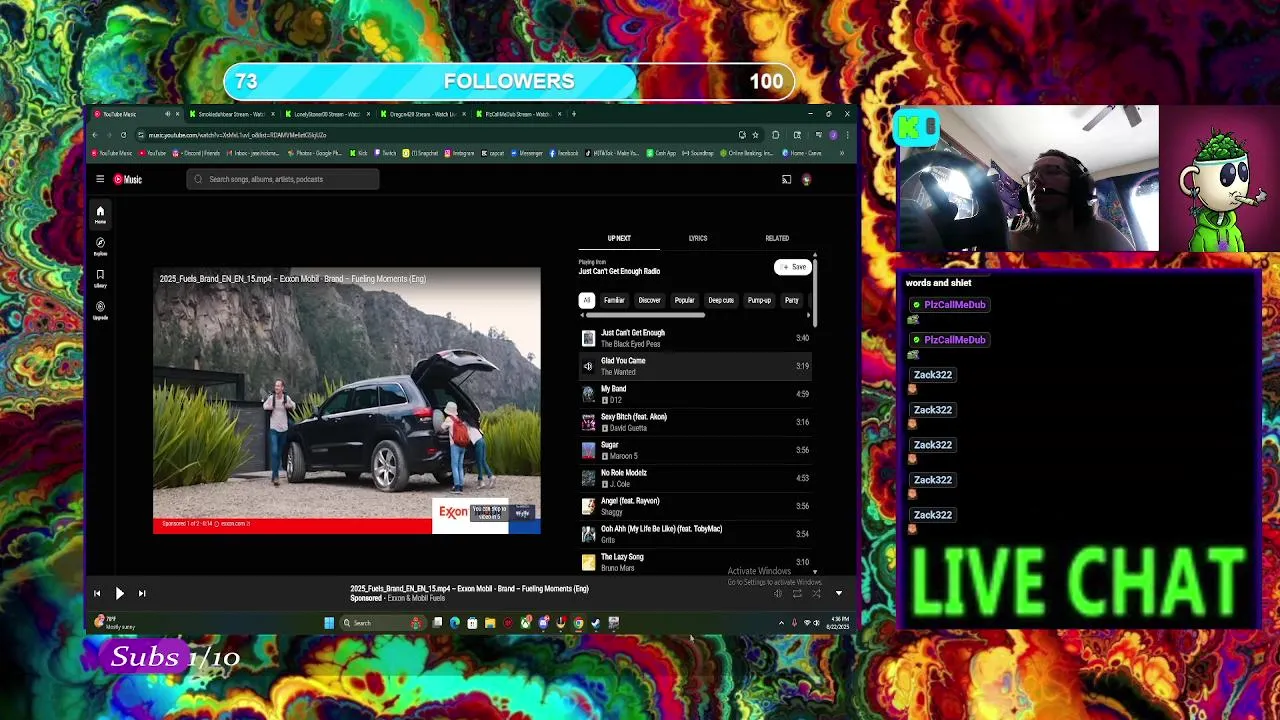Play Sugar by Maroon 5

696,450
